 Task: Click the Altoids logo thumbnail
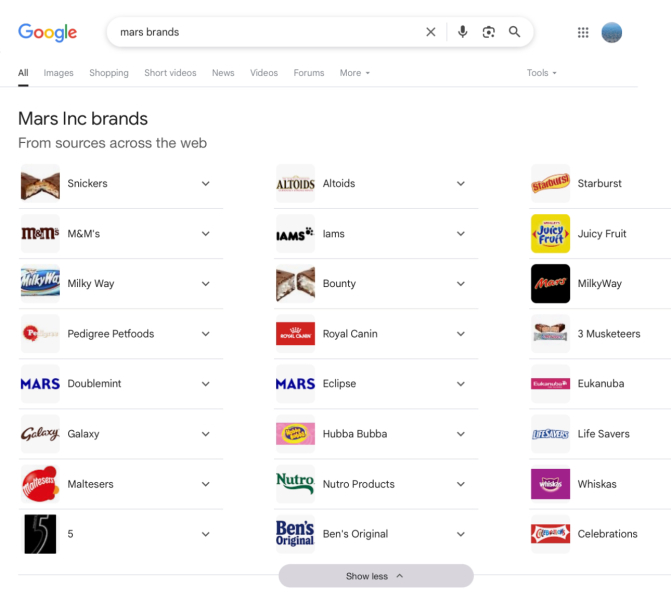click(x=295, y=184)
